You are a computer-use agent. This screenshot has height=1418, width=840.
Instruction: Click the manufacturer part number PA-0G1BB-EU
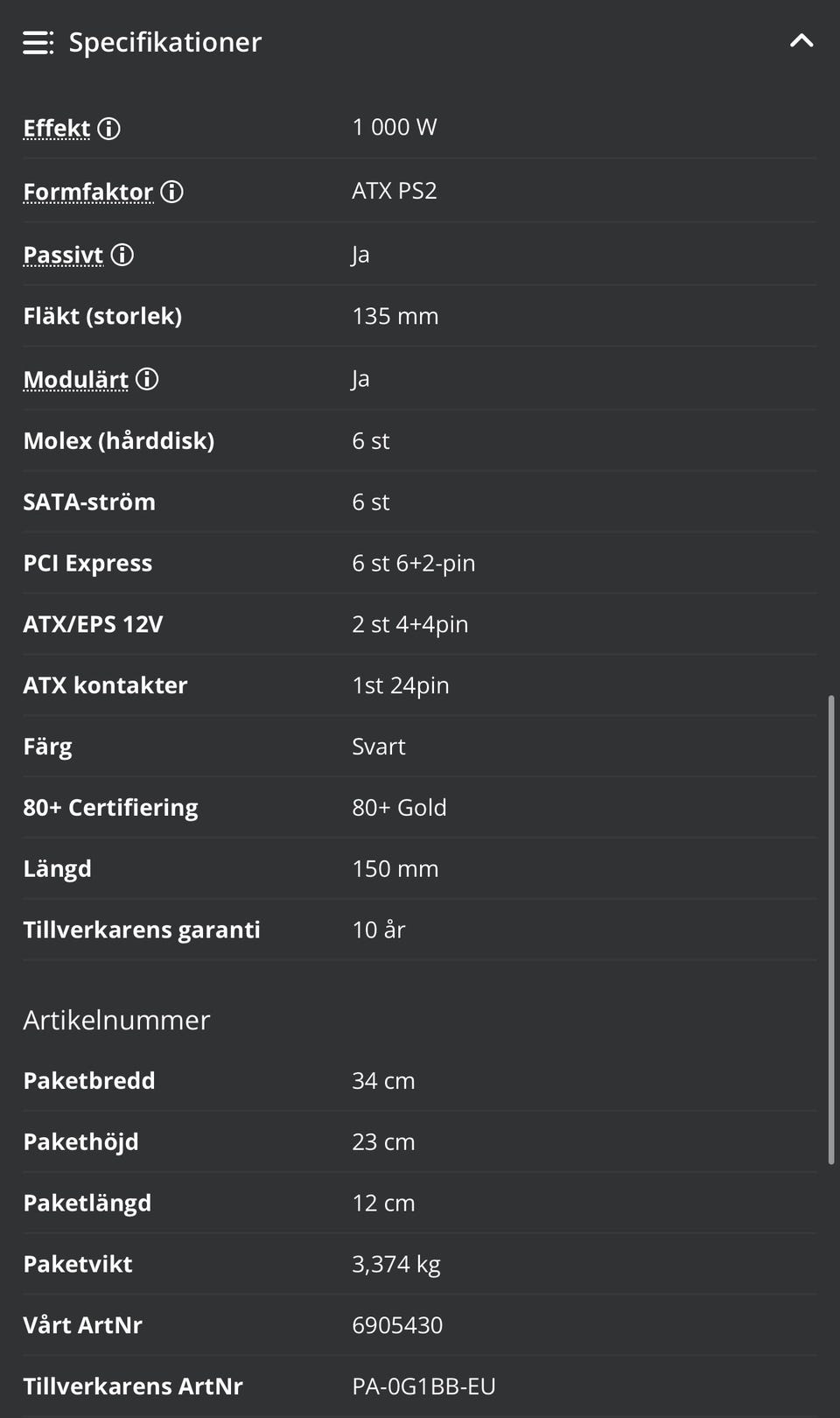(x=423, y=1386)
